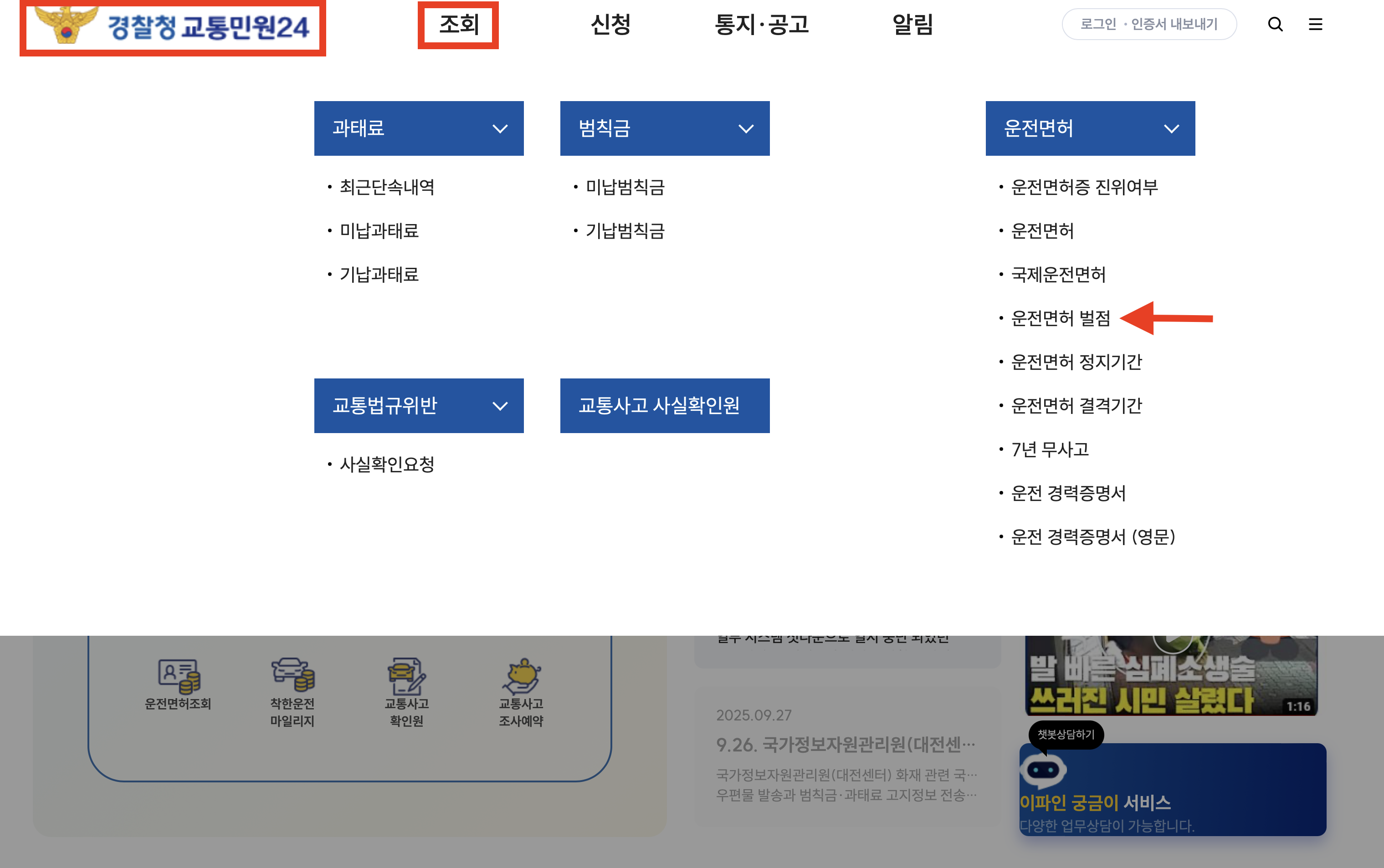
Task: Click the chatbot robot icon
Action: click(1043, 770)
